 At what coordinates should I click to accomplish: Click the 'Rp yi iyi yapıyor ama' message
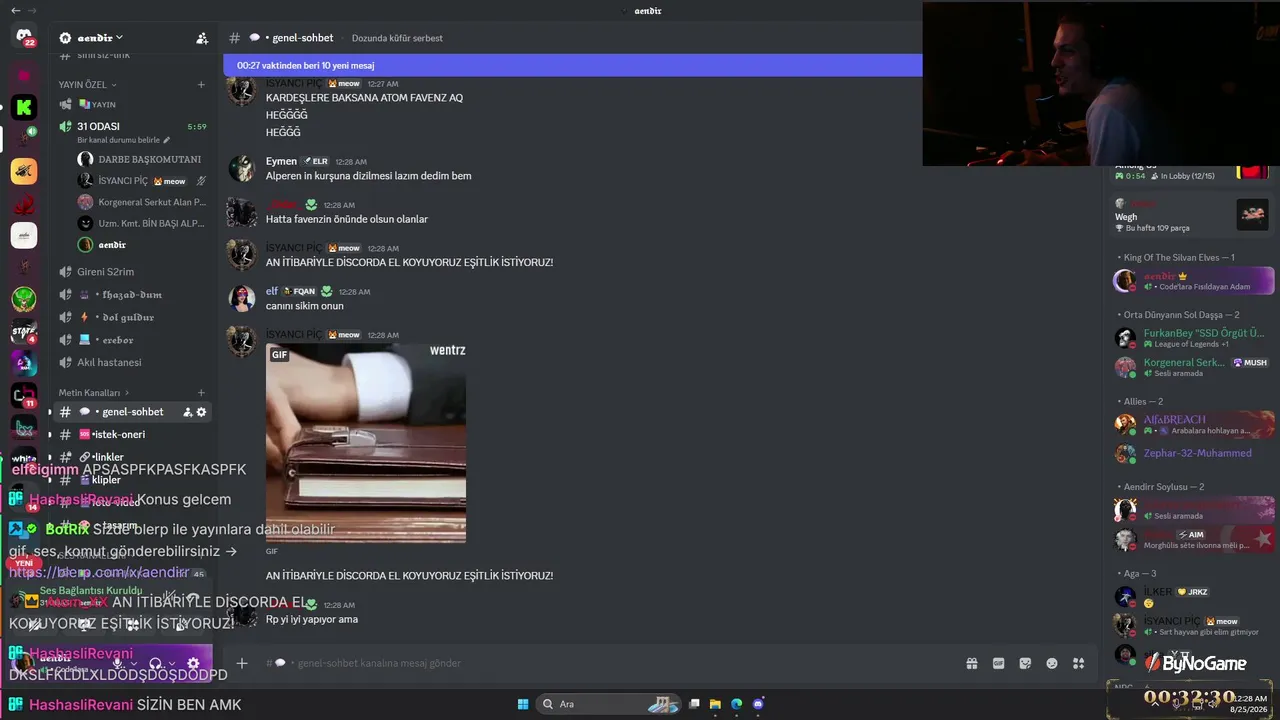point(312,619)
